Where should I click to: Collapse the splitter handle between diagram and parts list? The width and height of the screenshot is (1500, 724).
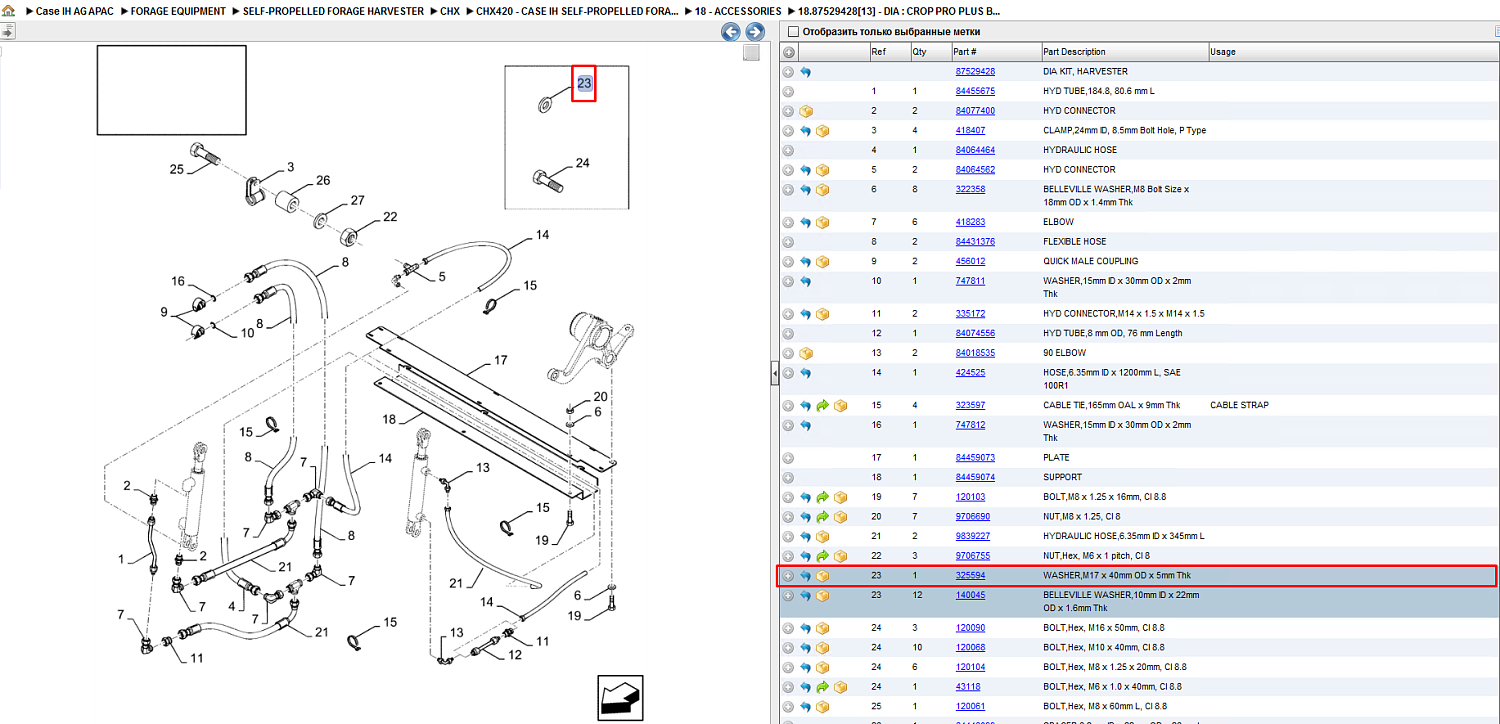click(774, 373)
